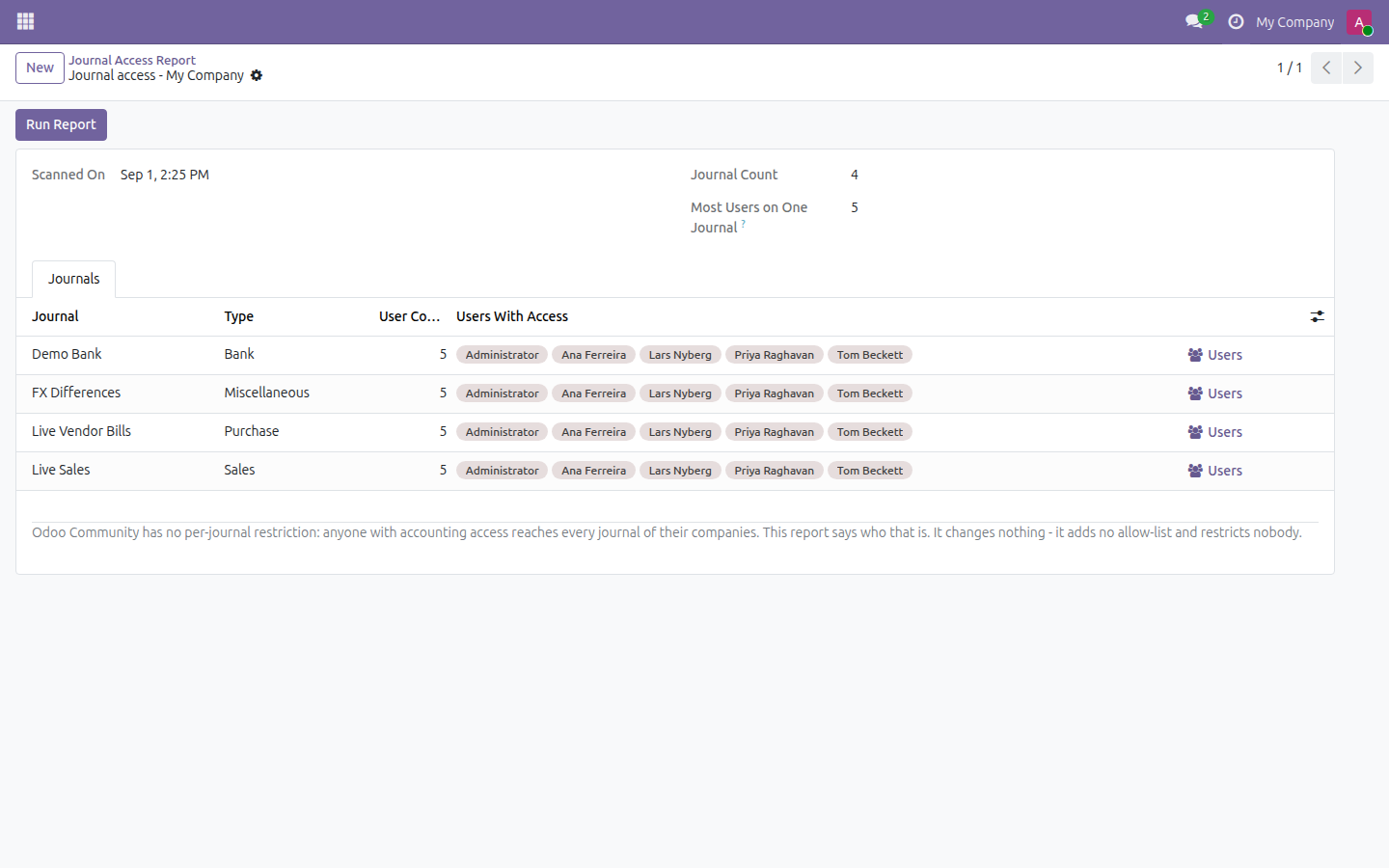Open Users button for Live Sales
Image resolution: width=1389 pixels, height=868 pixels.
1214,471
